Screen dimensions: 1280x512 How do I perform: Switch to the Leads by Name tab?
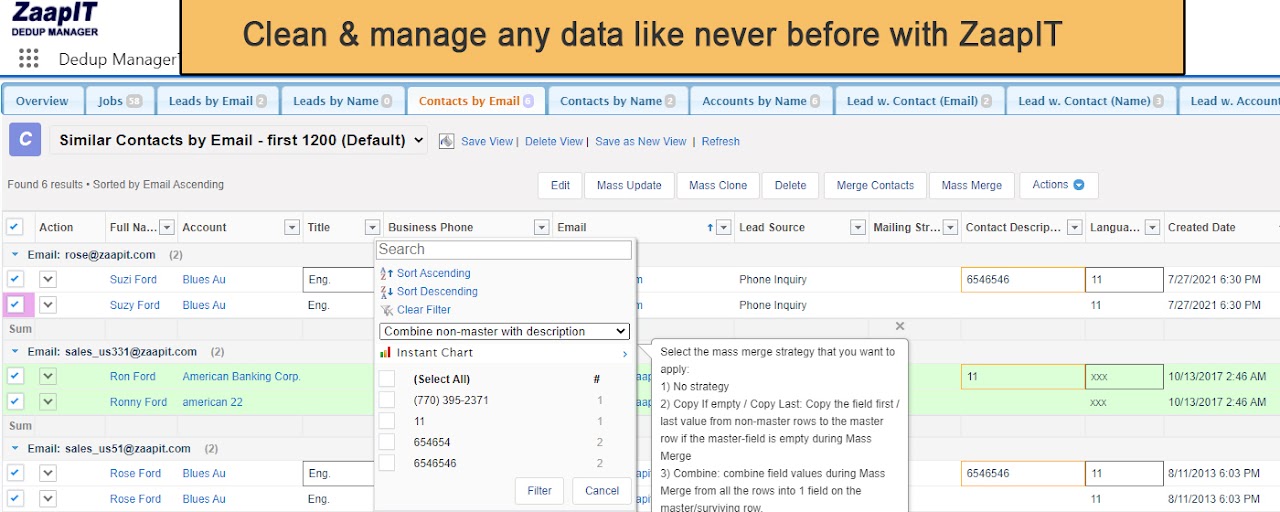342,101
